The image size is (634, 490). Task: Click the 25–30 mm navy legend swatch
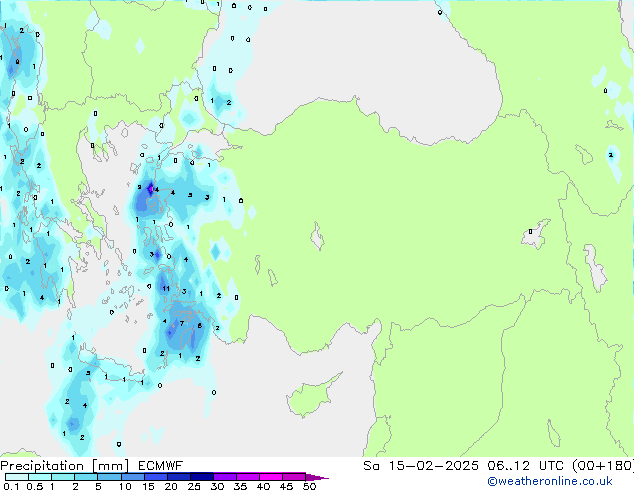click(x=201, y=477)
